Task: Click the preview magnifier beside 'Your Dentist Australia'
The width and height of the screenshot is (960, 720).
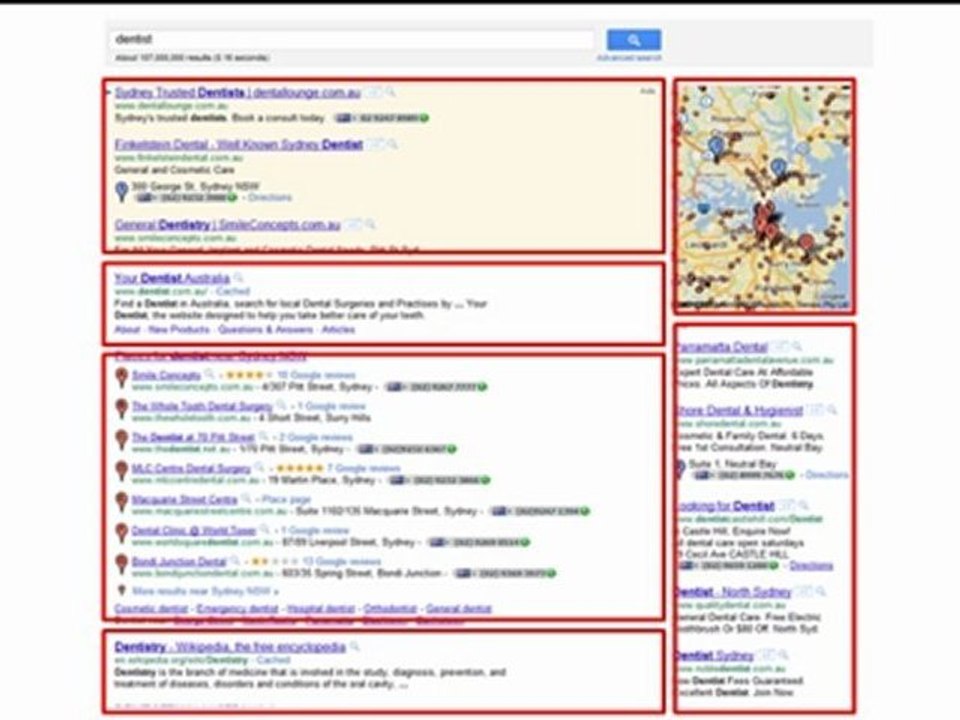Action: point(239,279)
